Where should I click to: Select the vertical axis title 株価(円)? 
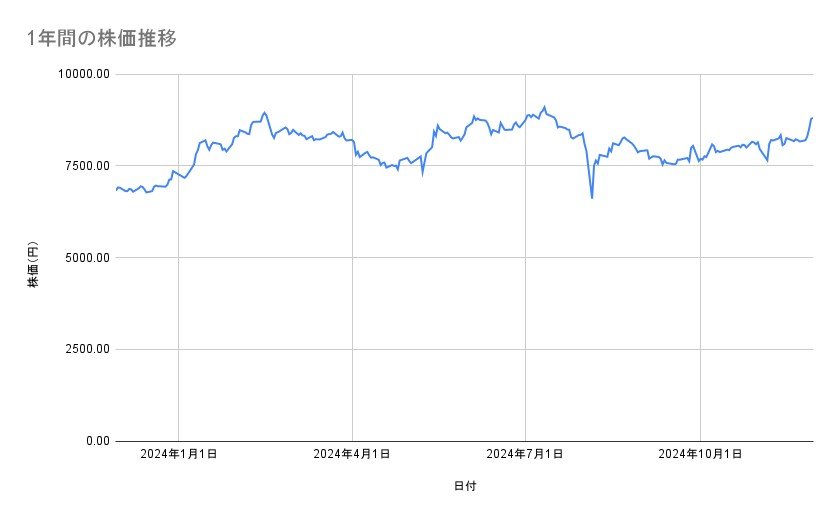tap(33, 265)
